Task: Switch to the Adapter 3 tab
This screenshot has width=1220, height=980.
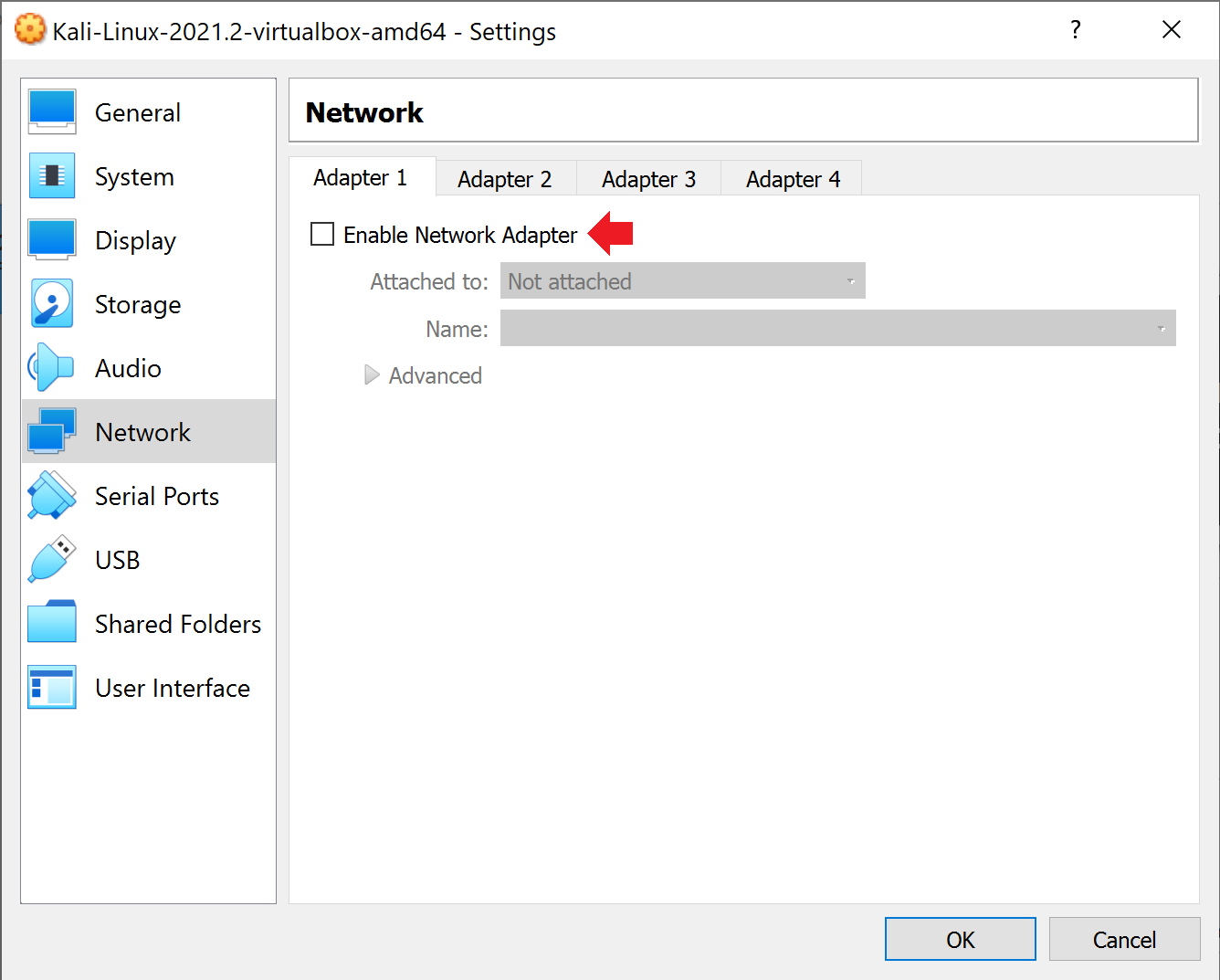Action: (x=648, y=178)
